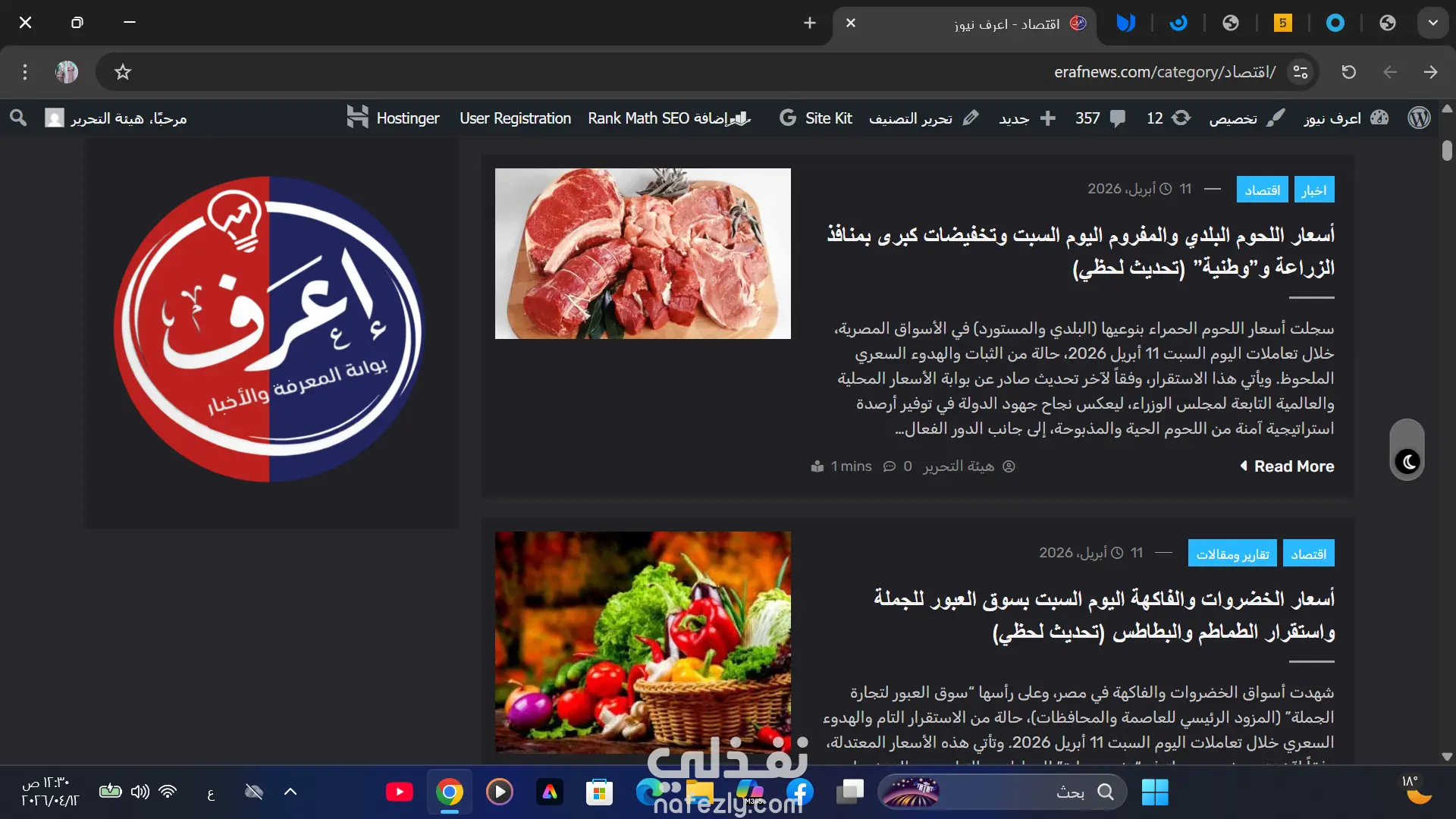
Task: Open the admin bar search magnifier
Action: point(18,118)
